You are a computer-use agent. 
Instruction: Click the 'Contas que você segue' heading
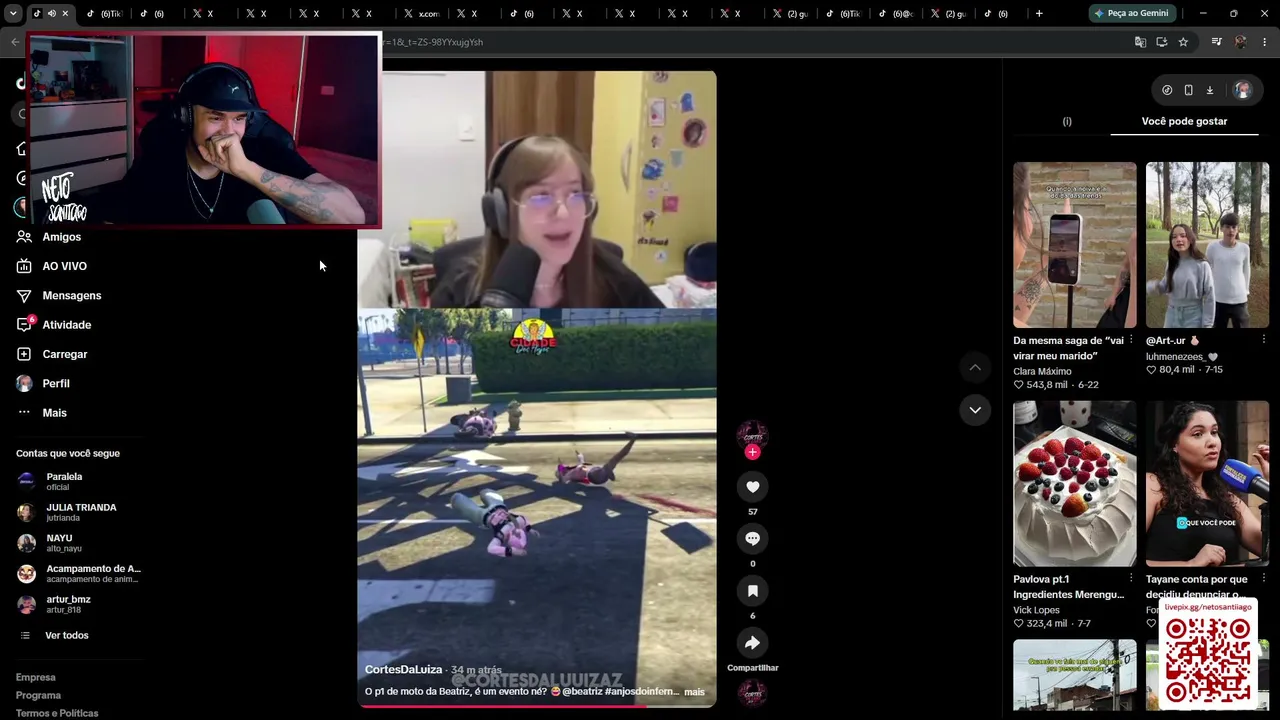tap(68, 453)
